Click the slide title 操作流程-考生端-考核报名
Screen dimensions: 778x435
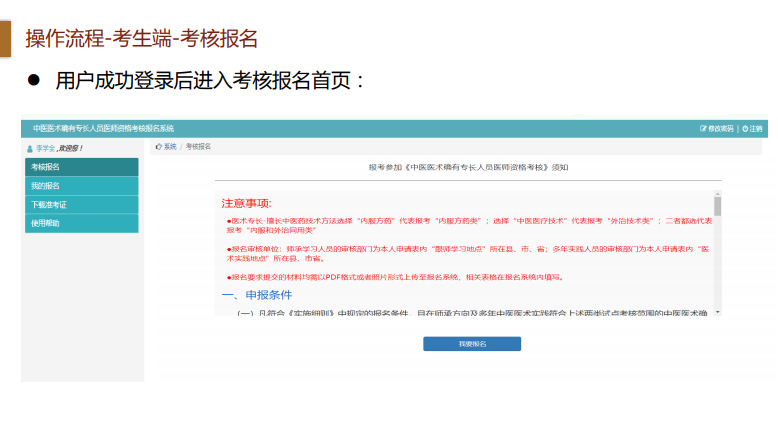[x=141, y=39]
